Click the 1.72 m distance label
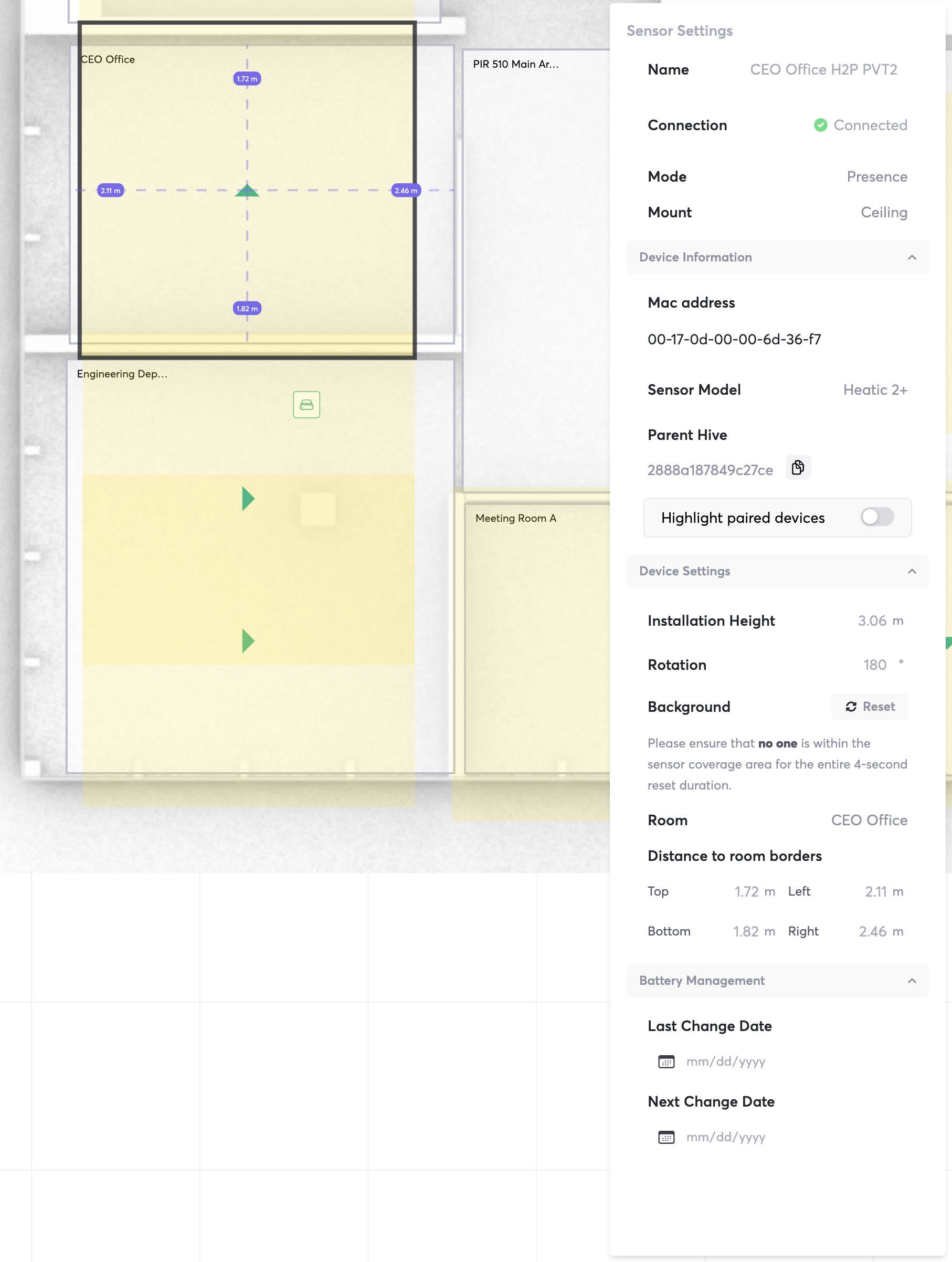The image size is (952, 1262). [x=247, y=79]
